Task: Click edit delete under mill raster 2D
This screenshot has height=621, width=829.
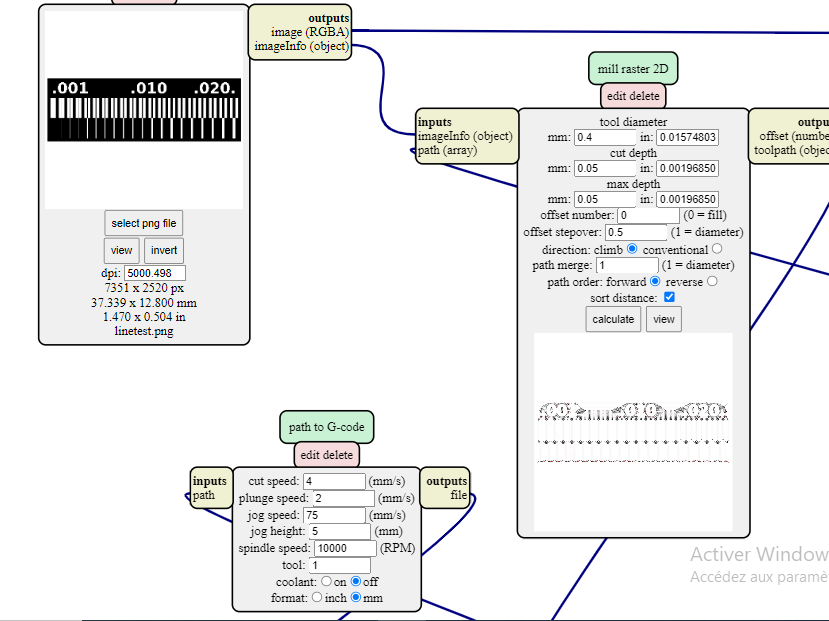Action: [633, 96]
